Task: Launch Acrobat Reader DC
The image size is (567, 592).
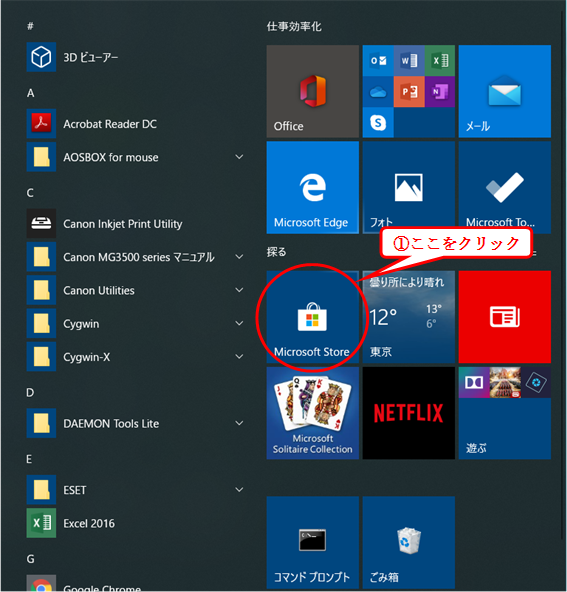Action: (136, 124)
